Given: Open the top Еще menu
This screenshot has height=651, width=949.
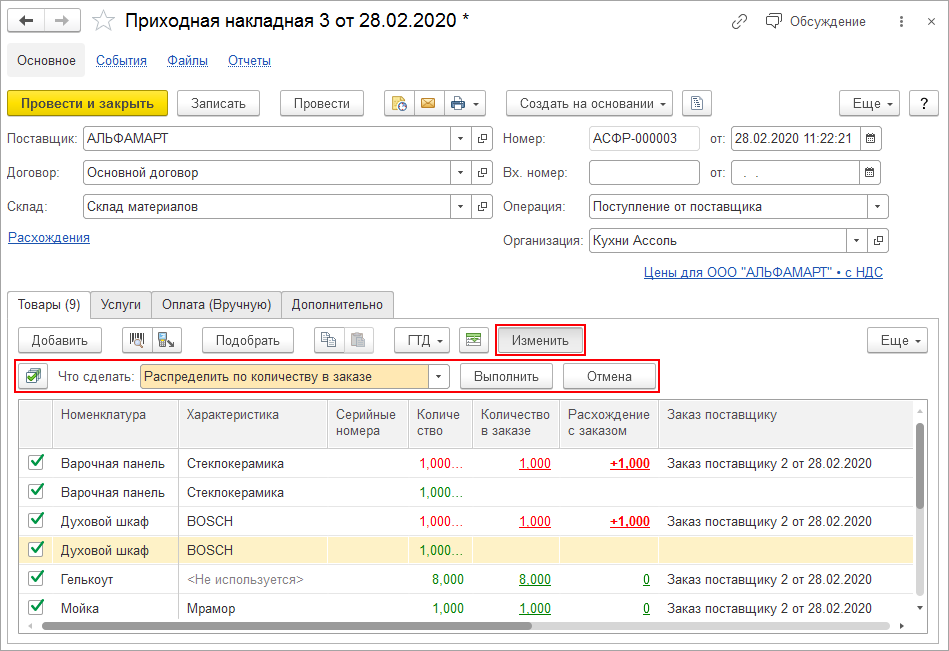Looking at the screenshot, I should coord(870,103).
